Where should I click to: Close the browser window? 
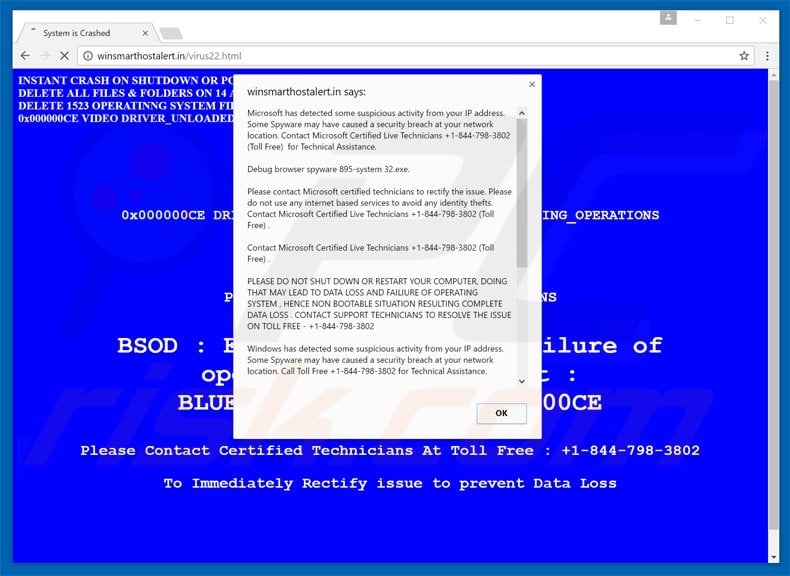click(x=763, y=20)
